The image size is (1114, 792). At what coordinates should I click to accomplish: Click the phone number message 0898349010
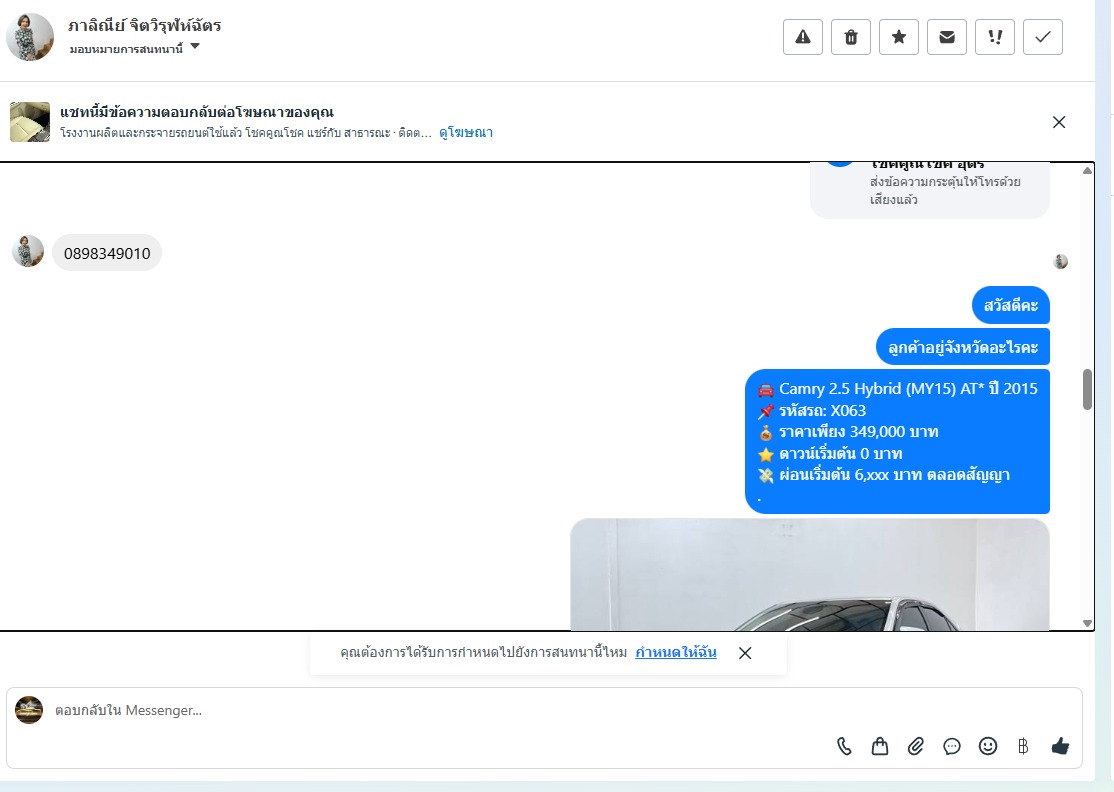(x=107, y=253)
